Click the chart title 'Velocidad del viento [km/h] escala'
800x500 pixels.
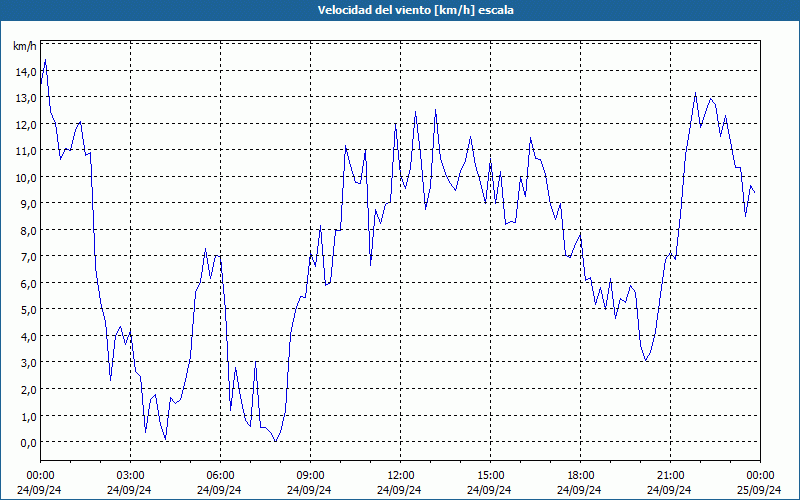[x=415, y=10]
